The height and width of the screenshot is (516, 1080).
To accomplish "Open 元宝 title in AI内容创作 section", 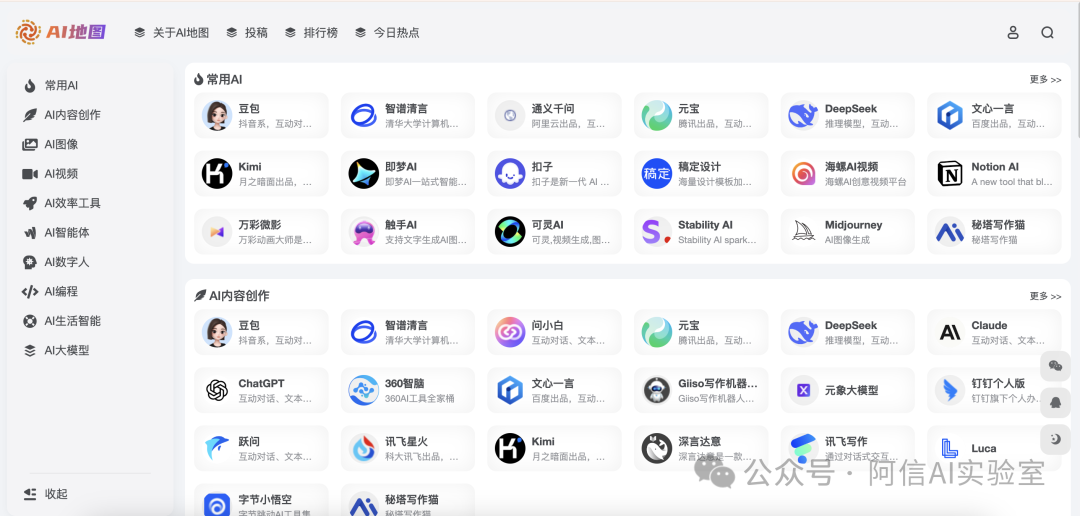I will 689,325.
